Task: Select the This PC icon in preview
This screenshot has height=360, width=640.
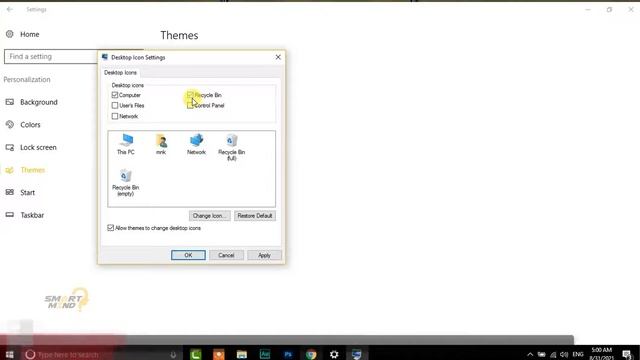Action: click(126, 144)
